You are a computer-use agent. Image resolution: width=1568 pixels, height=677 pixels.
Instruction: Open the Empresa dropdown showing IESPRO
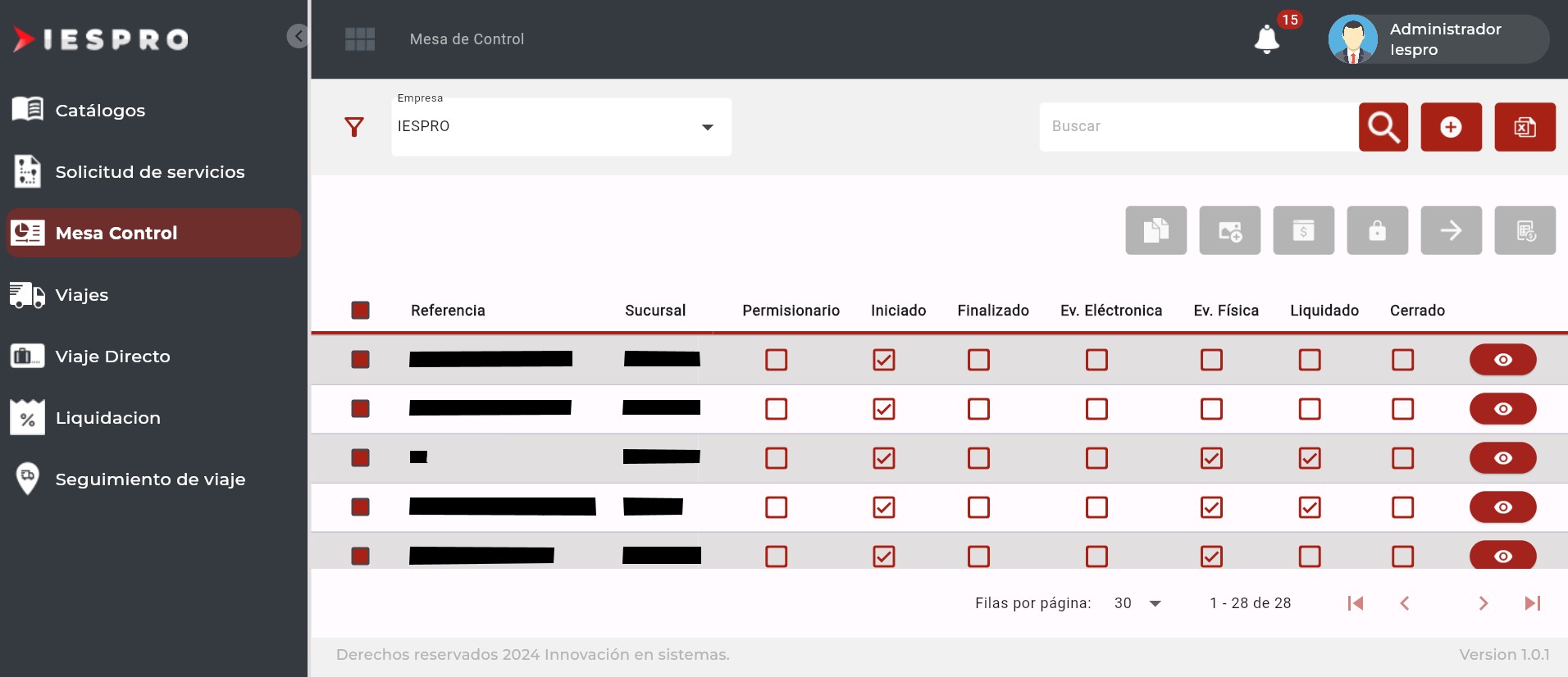point(561,127)
